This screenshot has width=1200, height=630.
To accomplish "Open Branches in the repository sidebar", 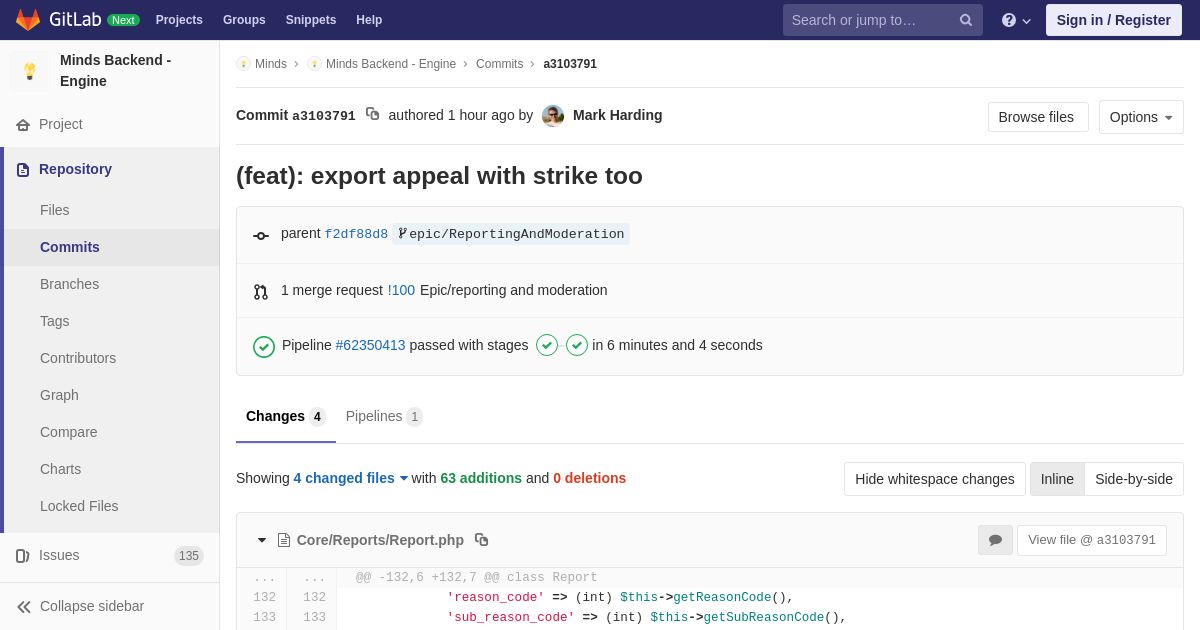I will click(69, 284).
